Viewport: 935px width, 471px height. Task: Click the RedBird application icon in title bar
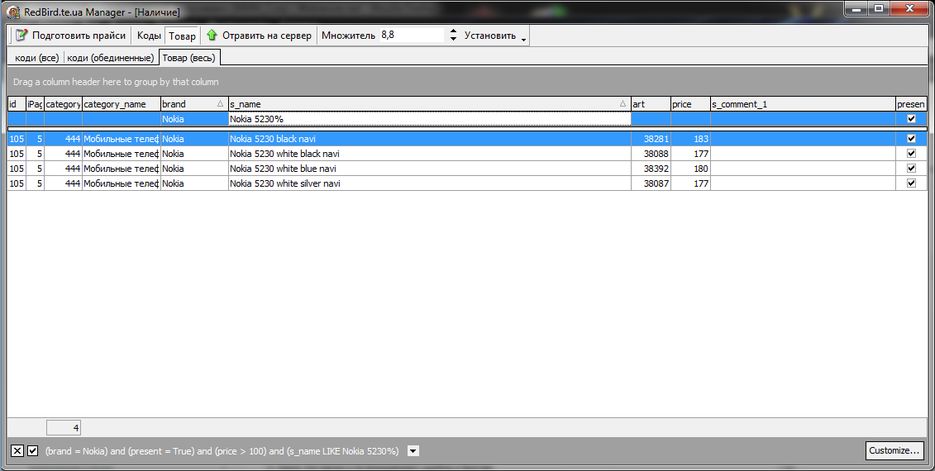13,11
